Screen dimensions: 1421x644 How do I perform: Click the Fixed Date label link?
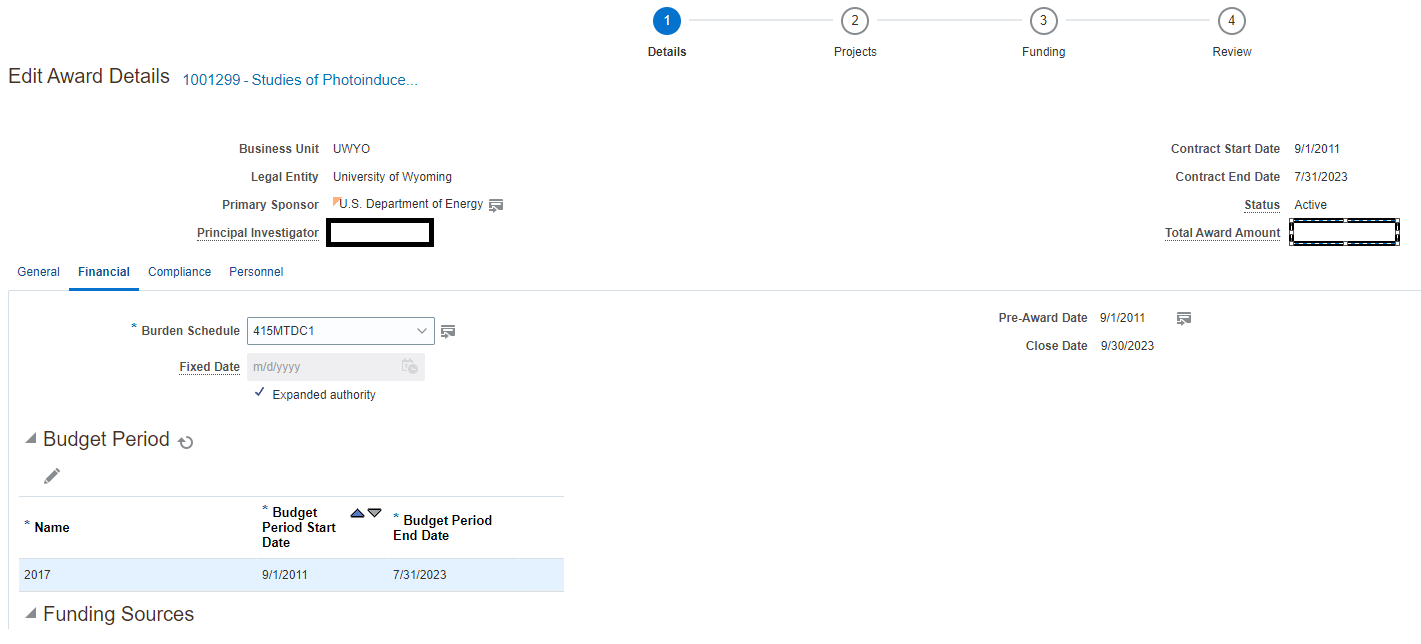209,367
